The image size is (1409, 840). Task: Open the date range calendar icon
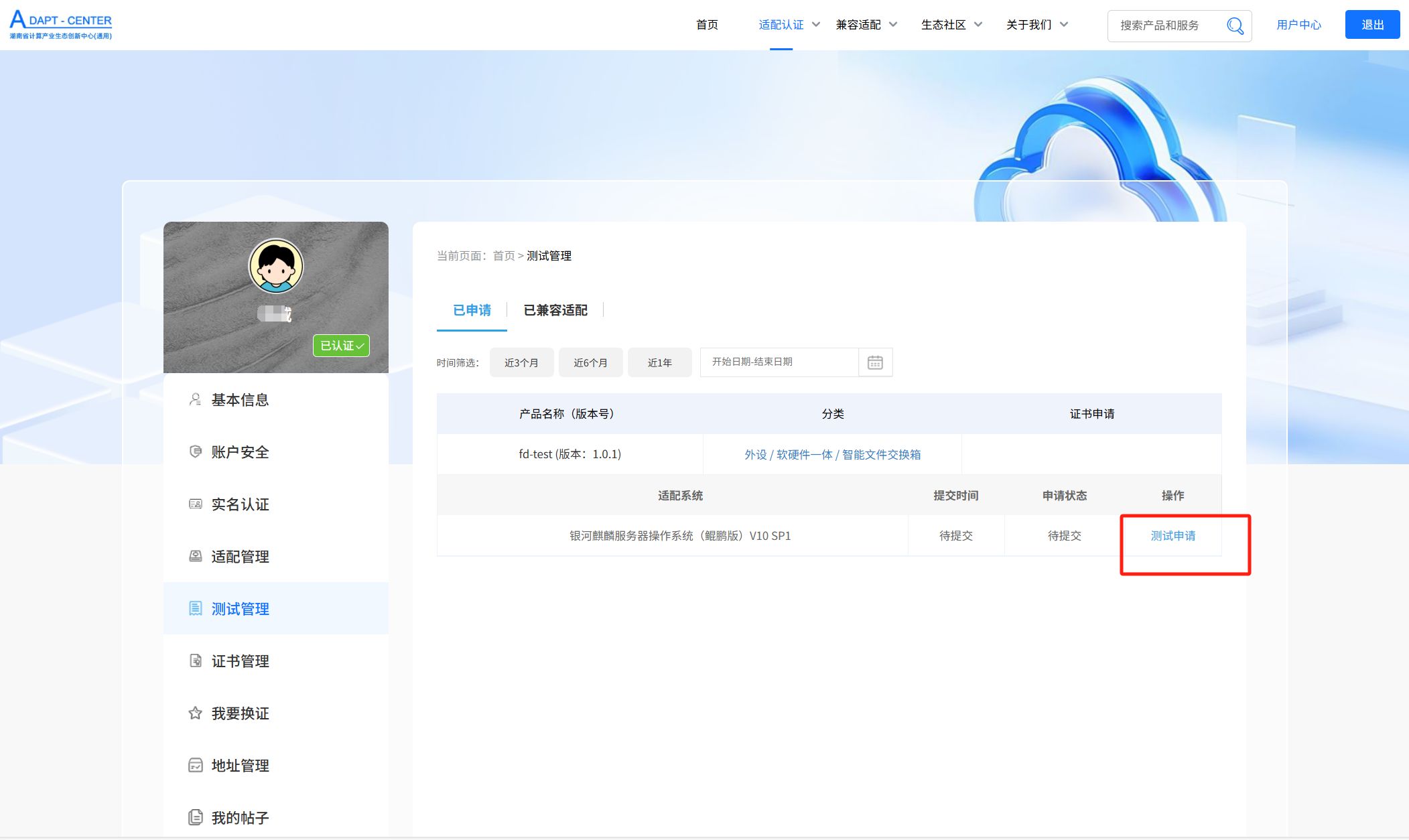(x=875, y=362)
